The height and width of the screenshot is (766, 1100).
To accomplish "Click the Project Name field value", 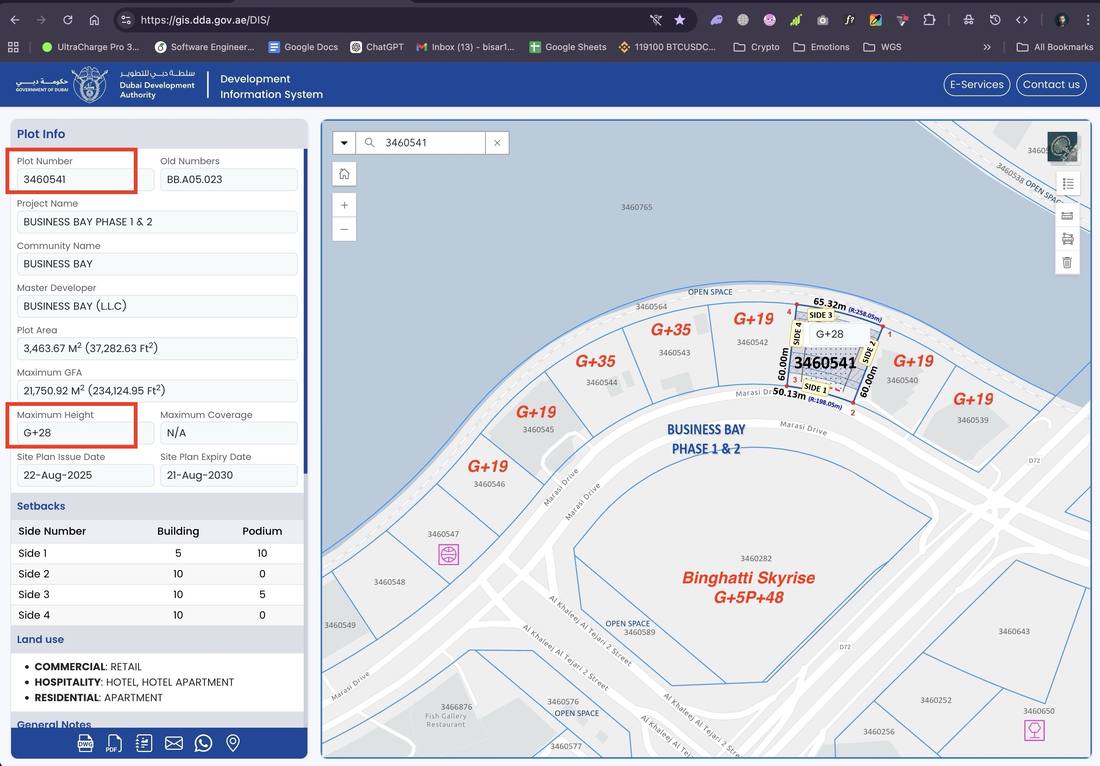I will (x=157, y=222).
